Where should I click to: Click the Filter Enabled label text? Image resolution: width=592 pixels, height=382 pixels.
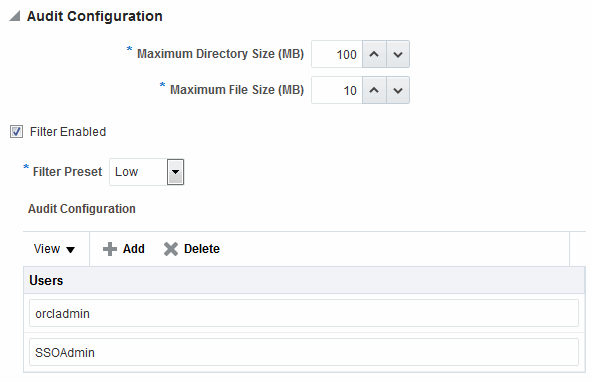tap(68, 132)
